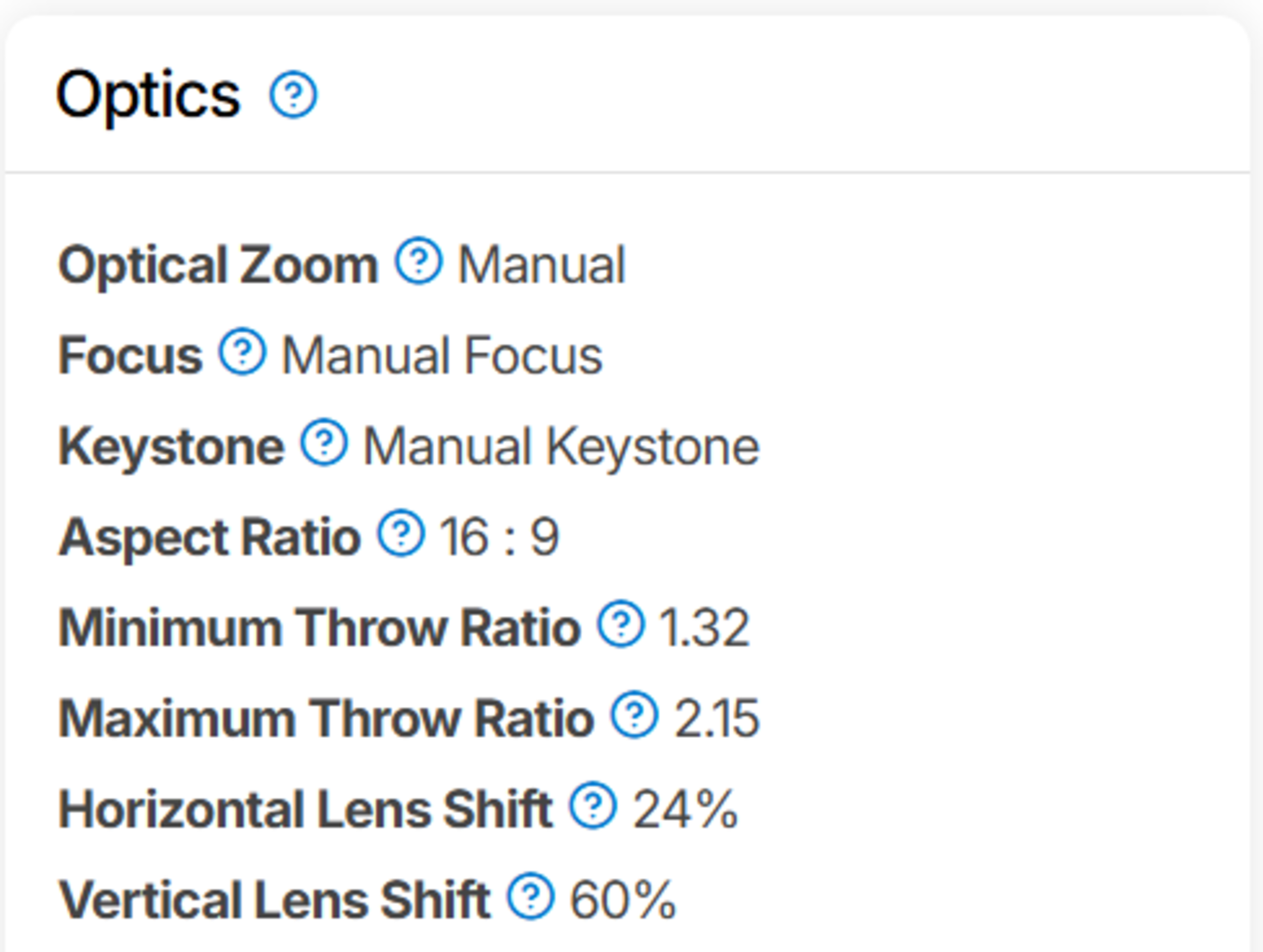The width and height of the screenshot is (1263, 952).
Task: Show Horizontal Lens Shift help icon info
Action: pos(593,805)
